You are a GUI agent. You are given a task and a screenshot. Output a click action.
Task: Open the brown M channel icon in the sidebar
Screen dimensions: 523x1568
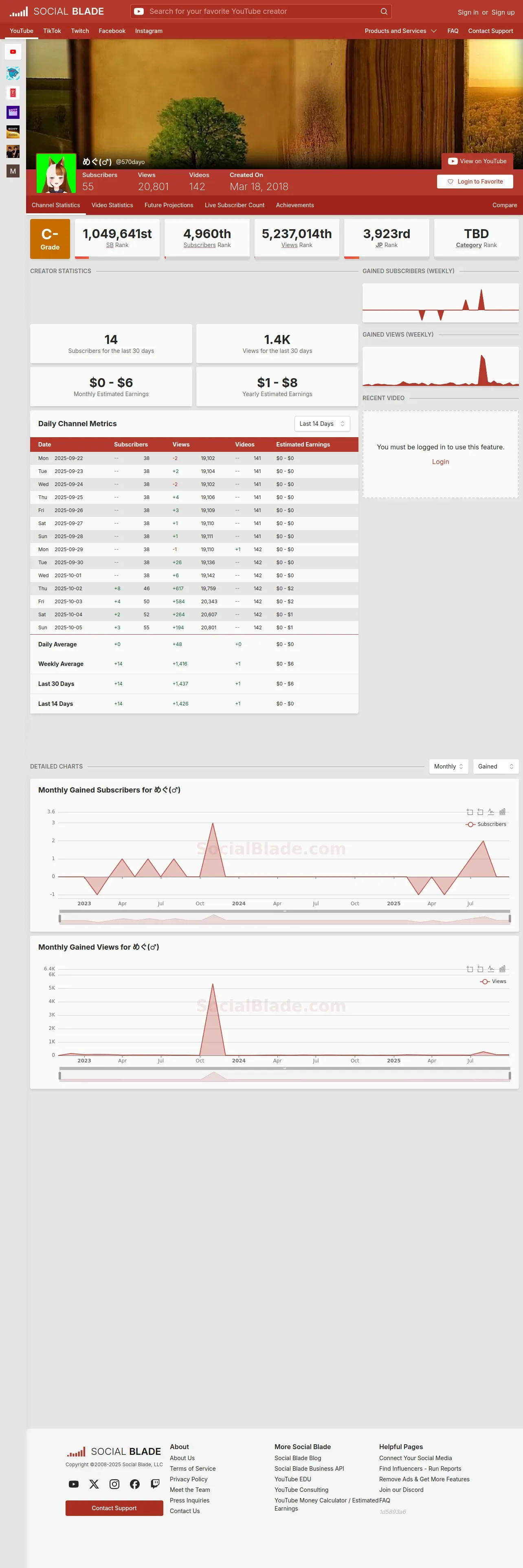pos(13,171)
